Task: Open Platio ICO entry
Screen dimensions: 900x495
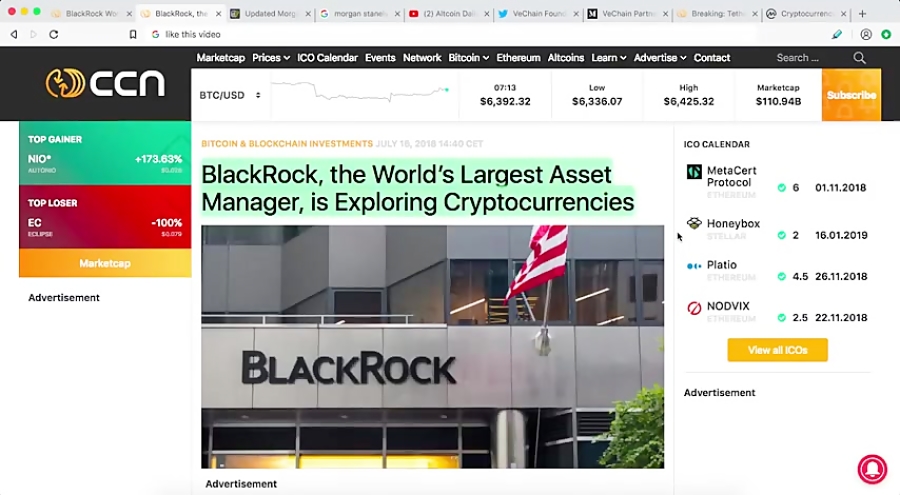Action: (777, 270)
